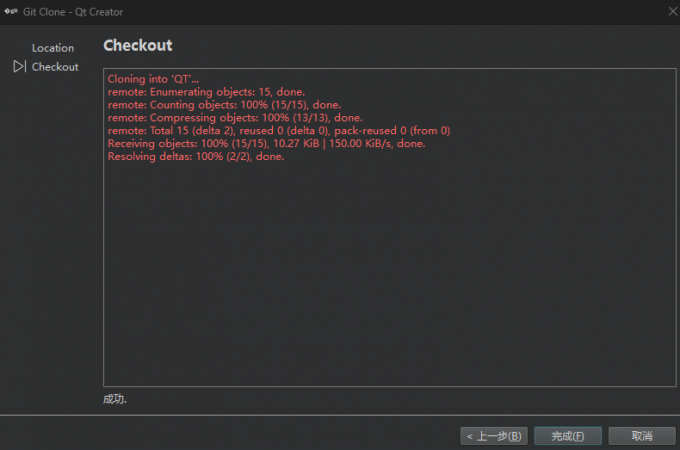Click the Checkout page heading
The height and width of the screenshot is (450, 680).
click(x=137, y=46)
